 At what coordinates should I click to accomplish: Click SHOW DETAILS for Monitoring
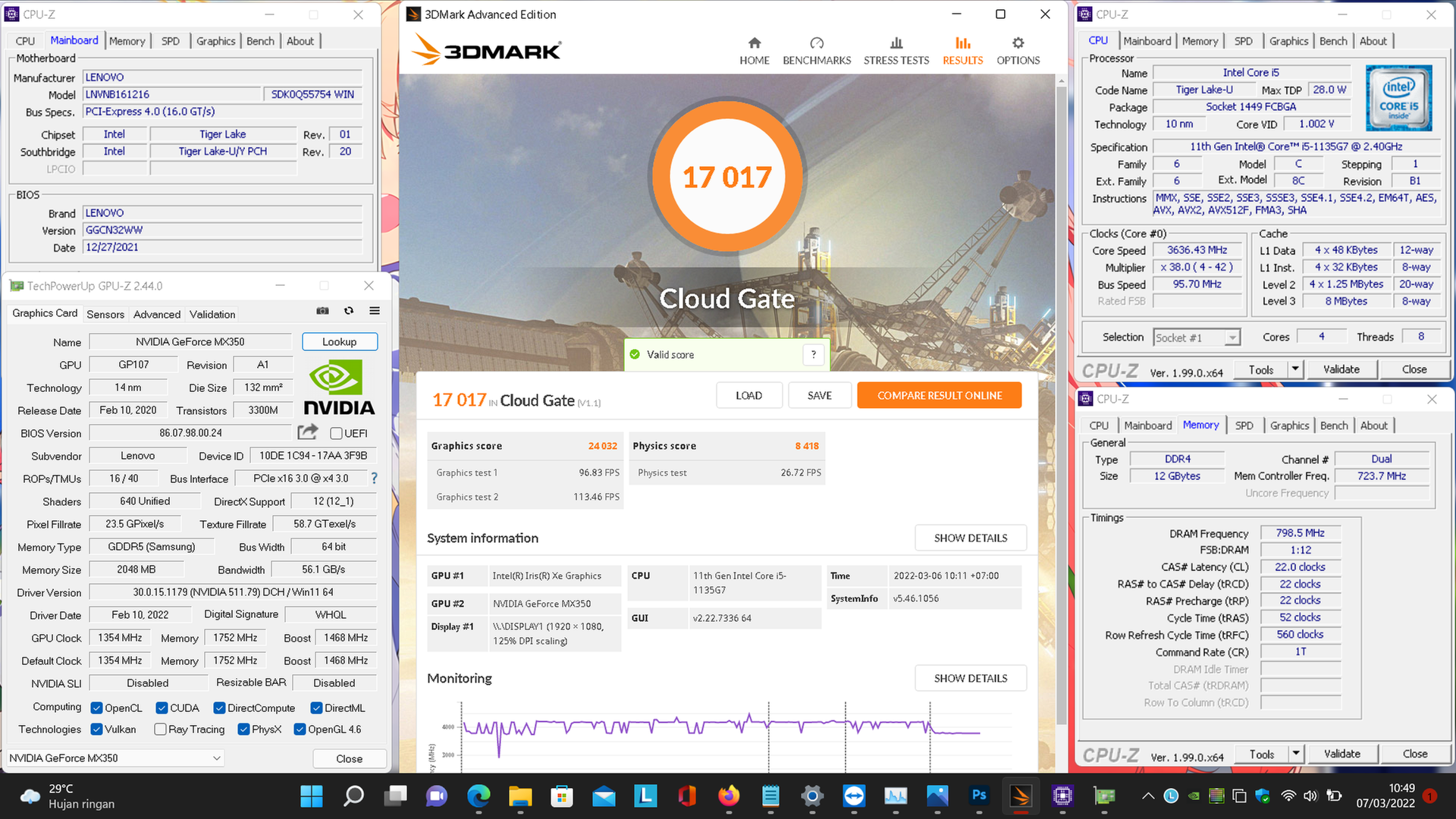pyautogui.click(x=971, y=678)
